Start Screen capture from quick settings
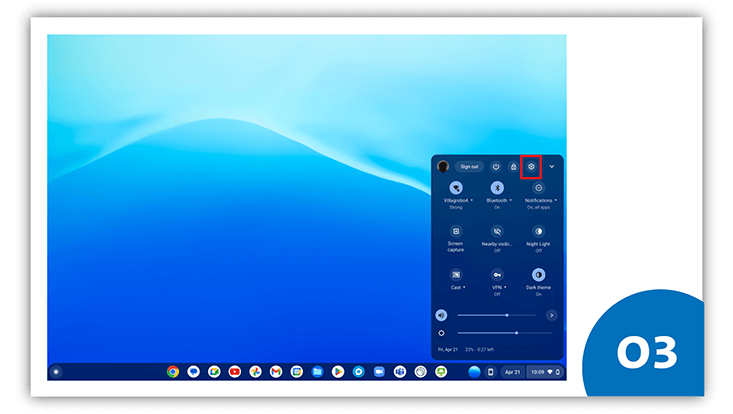The width and height of the screenshot is (733, 414). coord(456,231)
